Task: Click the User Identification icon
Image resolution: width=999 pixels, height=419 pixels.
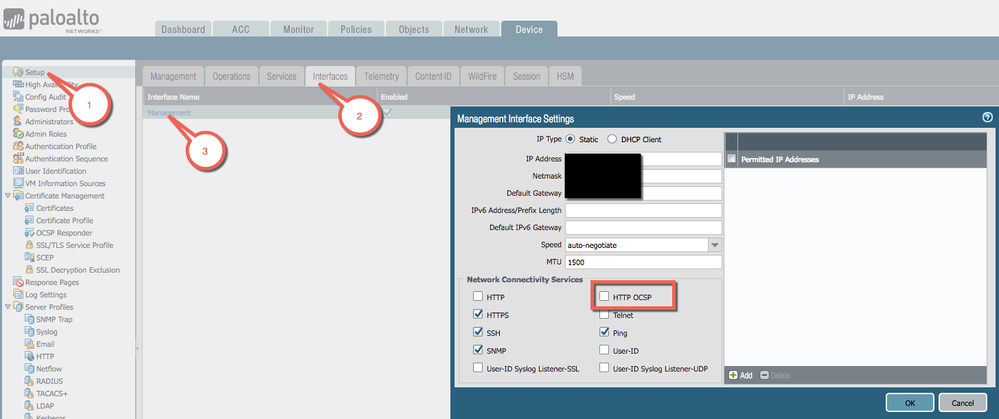Action: pos(18,171)
